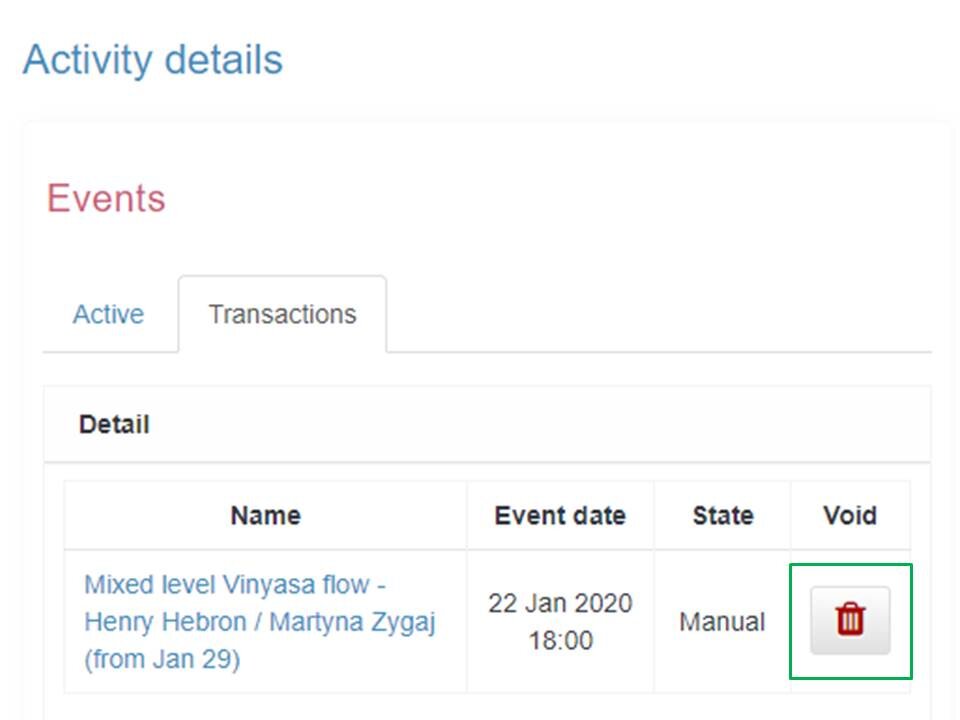This screenshot has height=720, width=960.
Task: Click the State column header
Action: (x=722, y=515)
